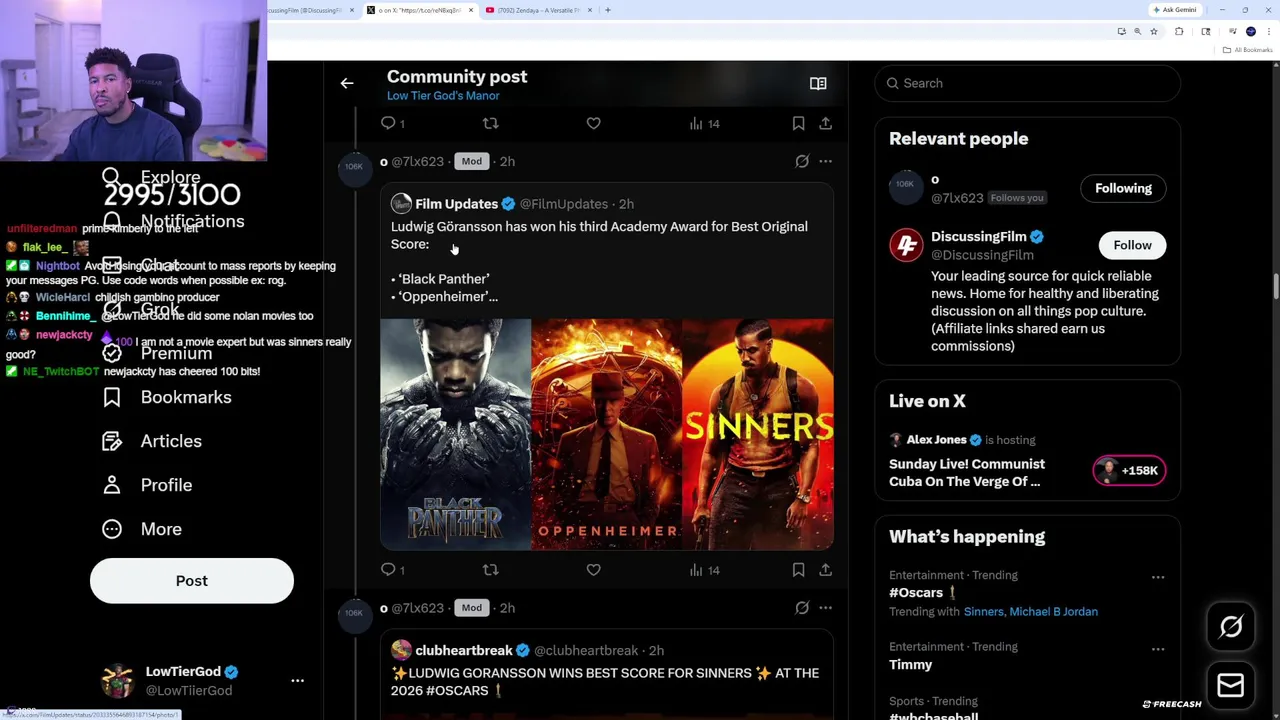Join the +158K live listeners button
1280x720 pixels.
[1129, 470]
